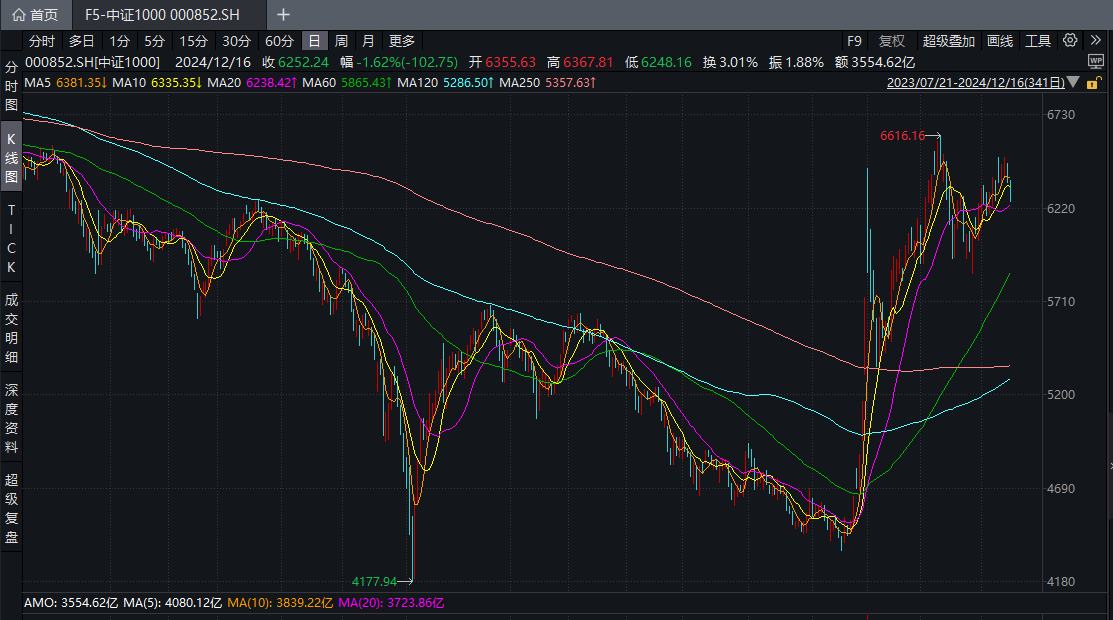
Task: Open the 画线 drawing tools
Action: pos(1000,41)
